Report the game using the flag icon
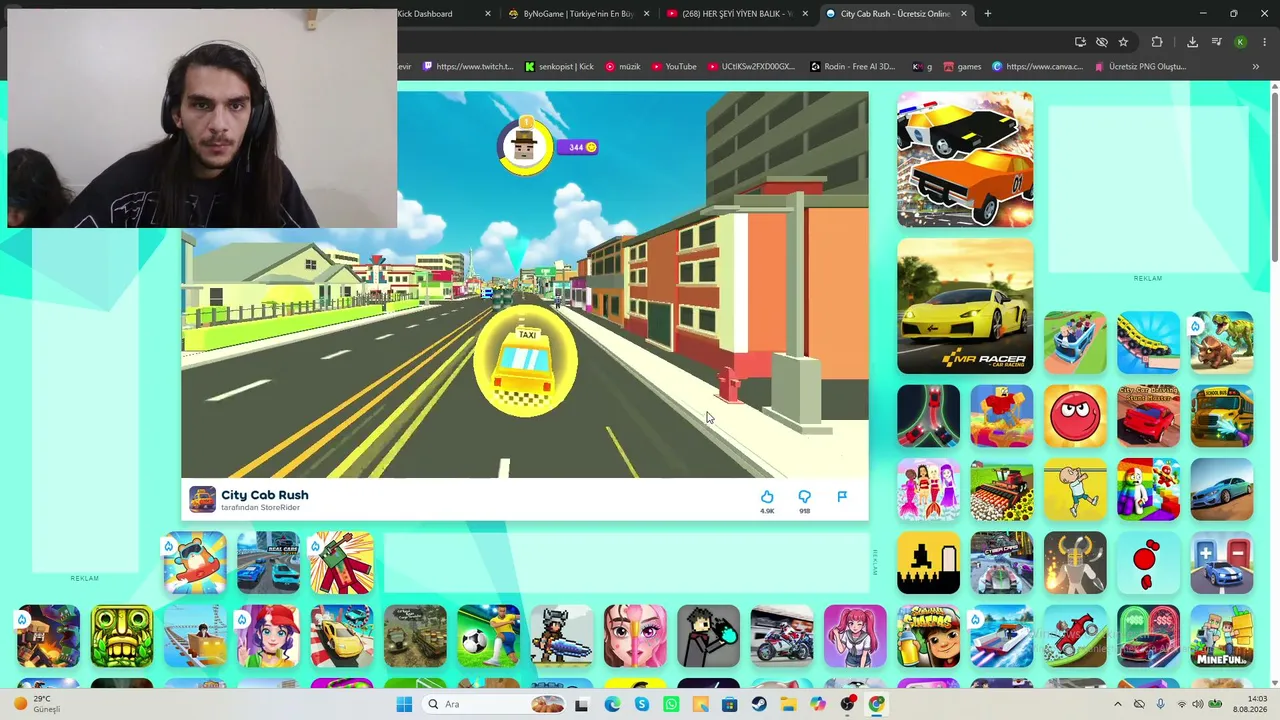The width and height of the screenshot is (1280, 720). pos(842,497)
